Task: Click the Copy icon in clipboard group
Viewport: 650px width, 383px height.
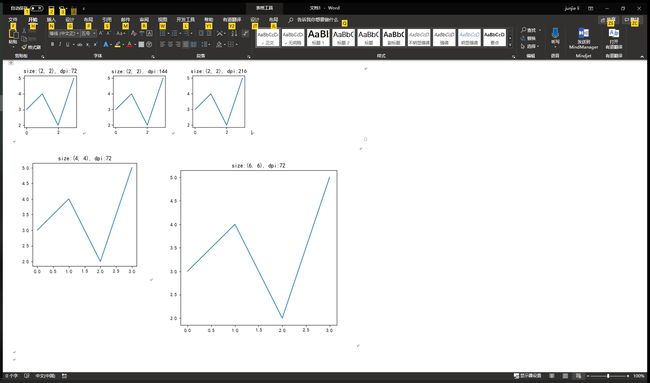Action: [x=24, y=39]
